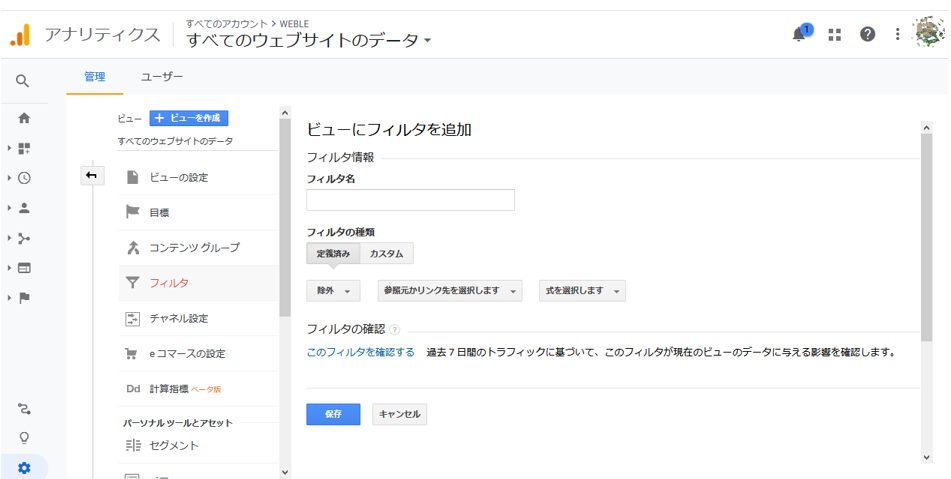Viewport: 951px width, 479px height.
Task: Open the 除外 dropdown
Action: [x=334, y=291]
